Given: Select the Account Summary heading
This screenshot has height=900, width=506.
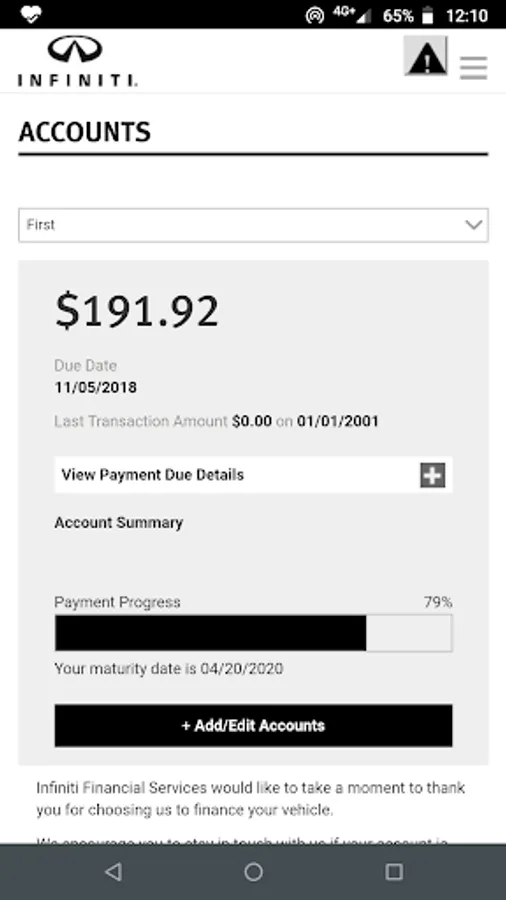Looking at the screenshot, I should pyautogui.click(x=119, y=523).
